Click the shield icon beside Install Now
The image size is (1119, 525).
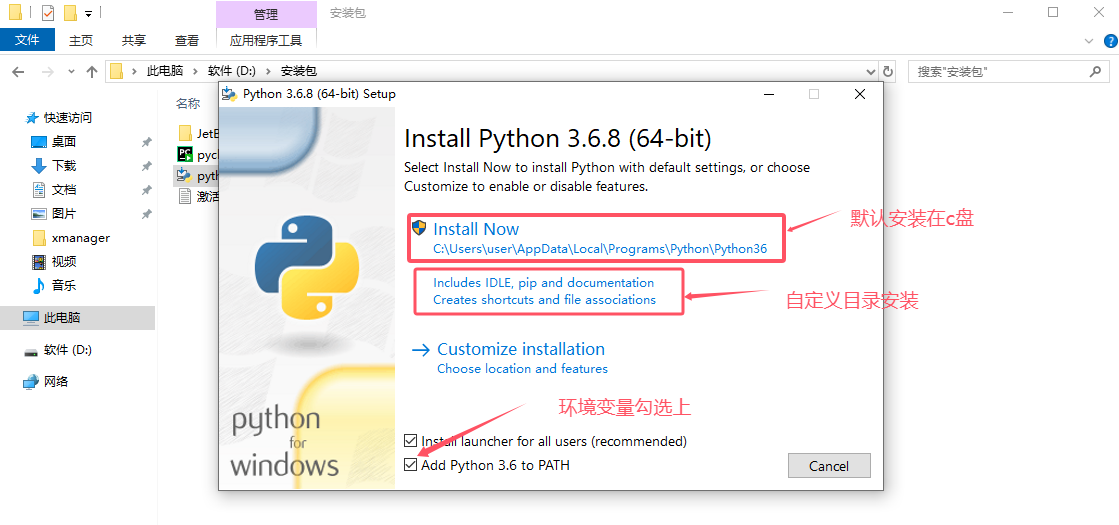tap(419, 228)
